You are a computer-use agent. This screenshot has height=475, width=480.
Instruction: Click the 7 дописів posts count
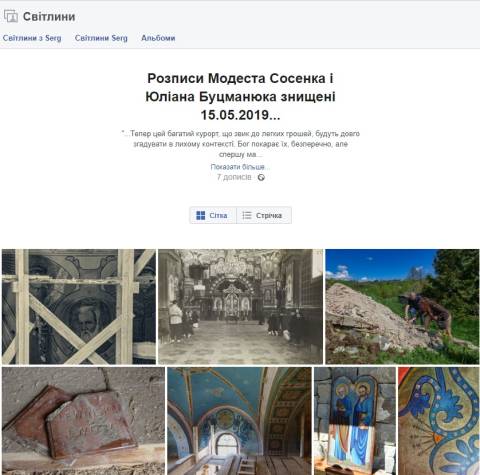[x=234, y=177]
